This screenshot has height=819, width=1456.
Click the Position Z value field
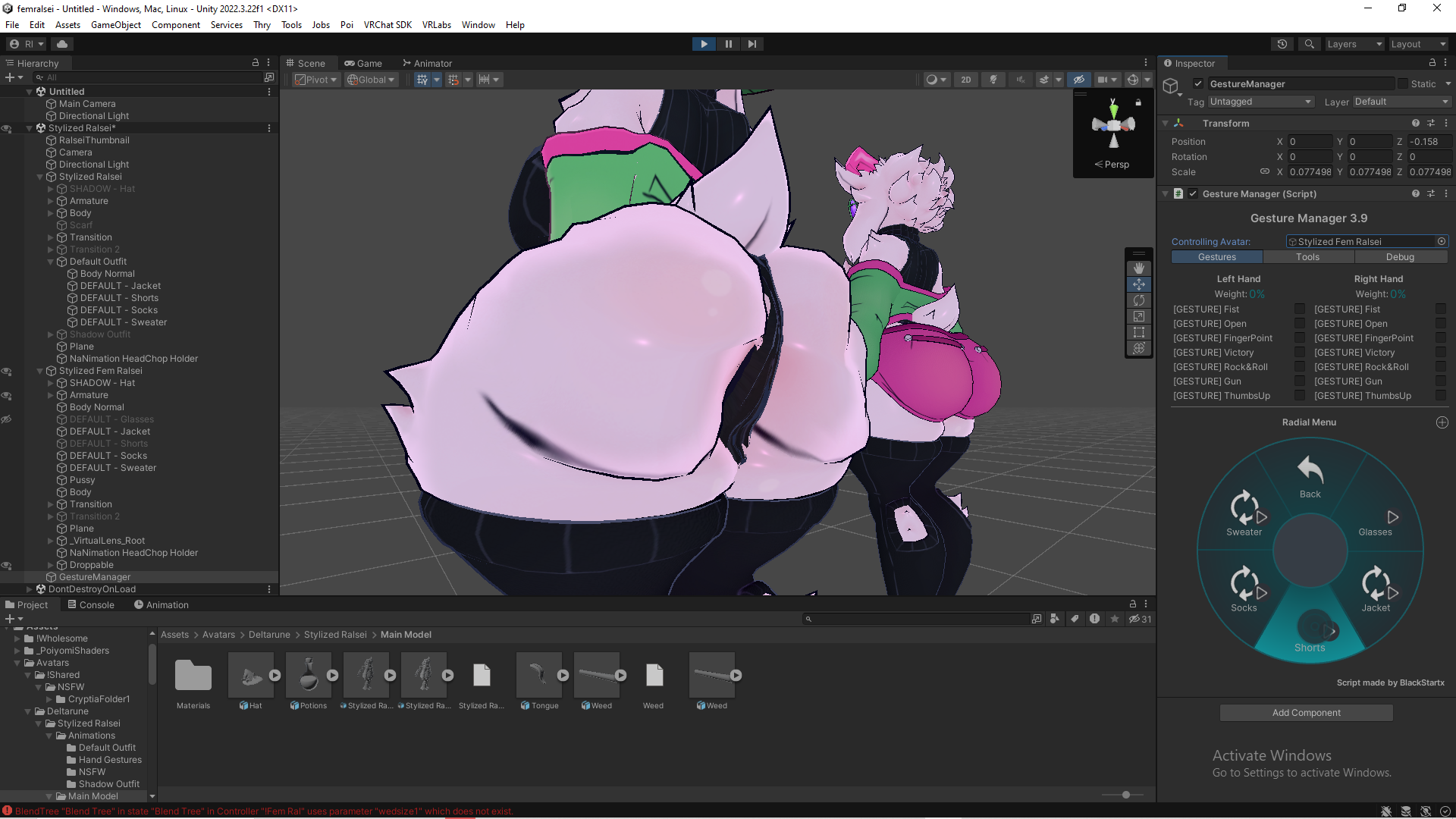click(x=1430, y=142)
